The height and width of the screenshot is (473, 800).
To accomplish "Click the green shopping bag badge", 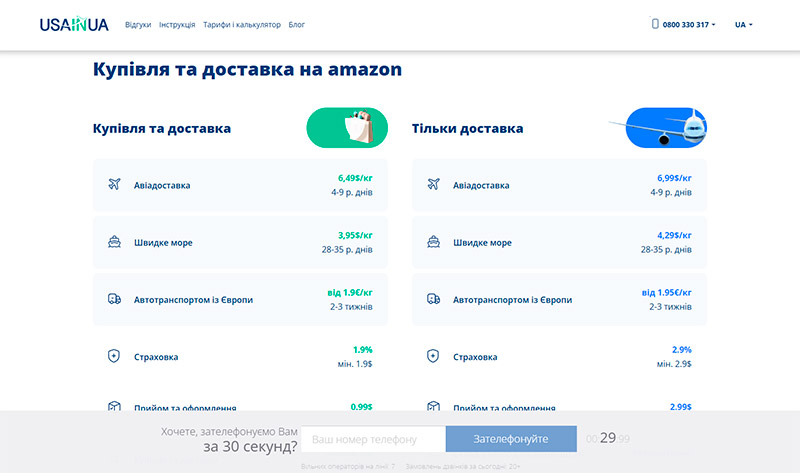I will click(347, 128).
